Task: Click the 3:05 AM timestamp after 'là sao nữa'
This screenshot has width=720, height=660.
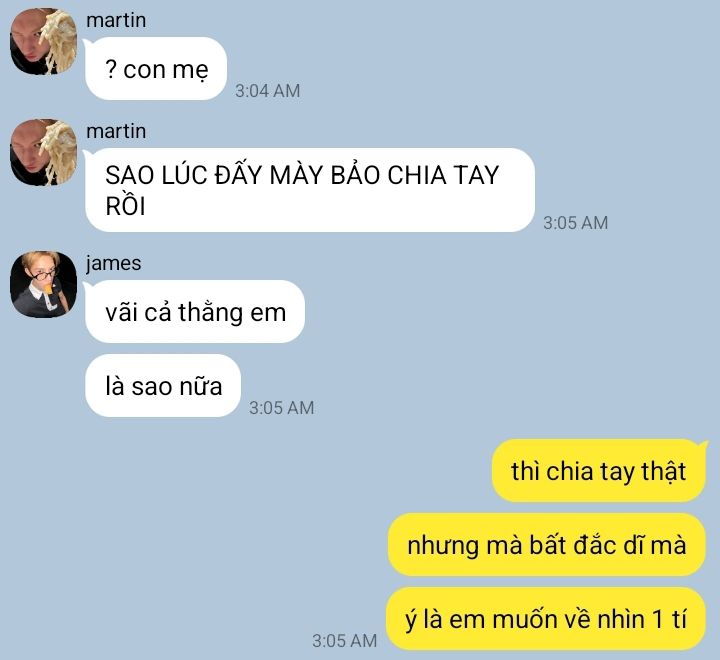Action: click(281, 408)
